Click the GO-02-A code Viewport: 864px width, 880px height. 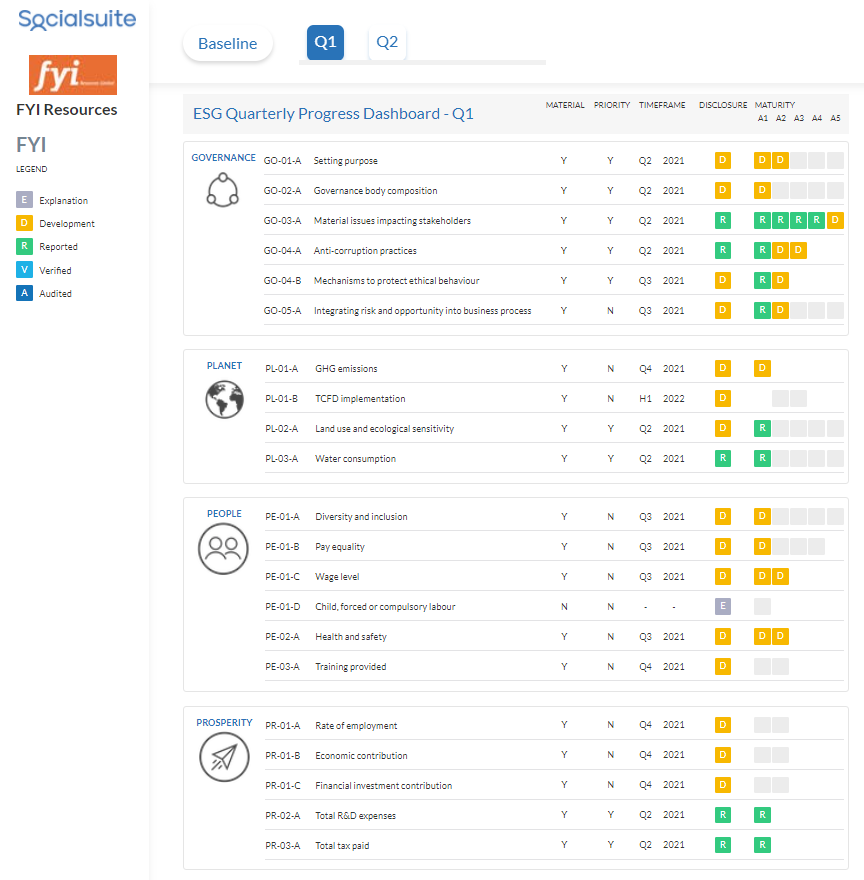pyautogui.click(x=282, y=191)
